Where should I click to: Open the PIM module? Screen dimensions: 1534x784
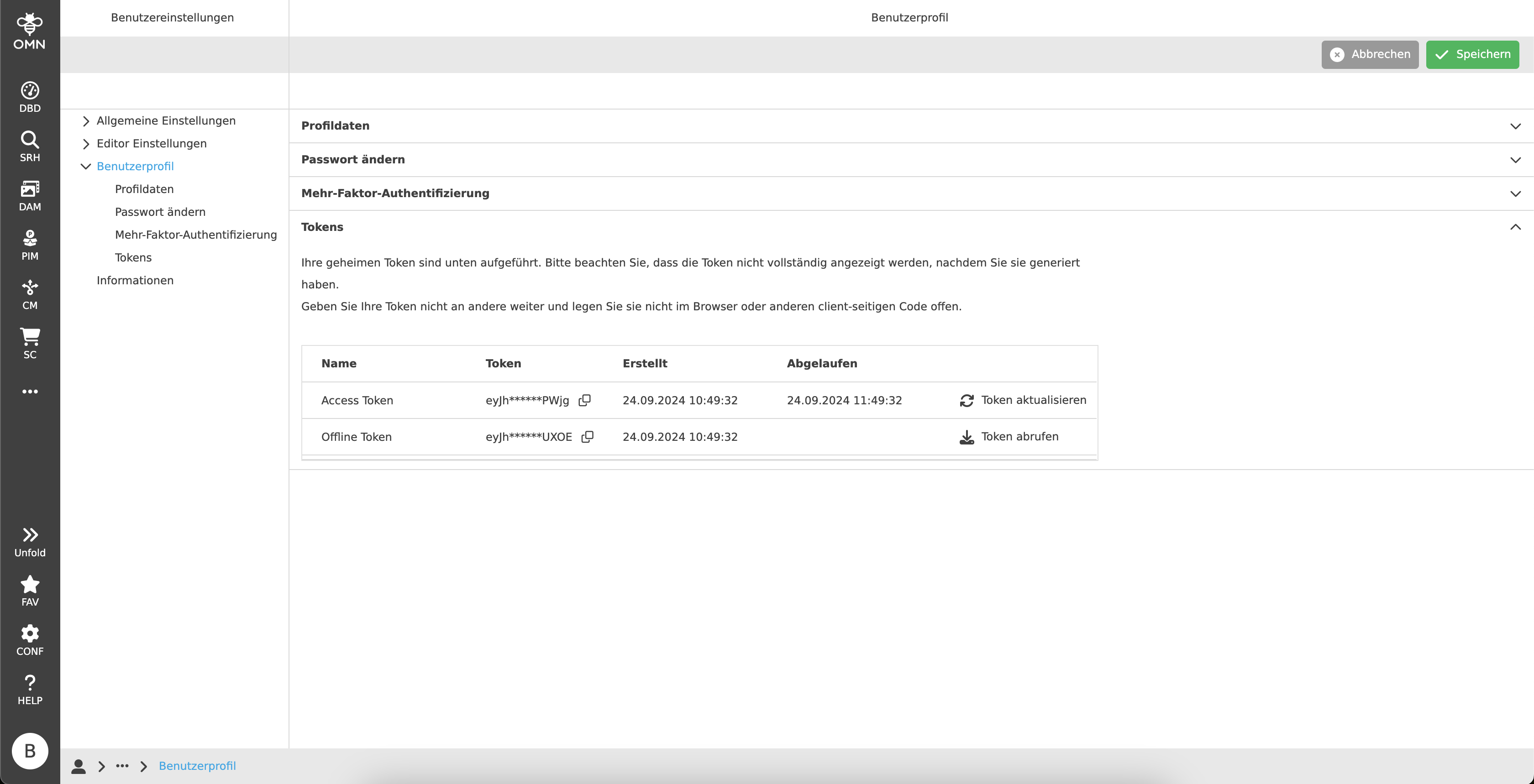(x=29, y=244)
